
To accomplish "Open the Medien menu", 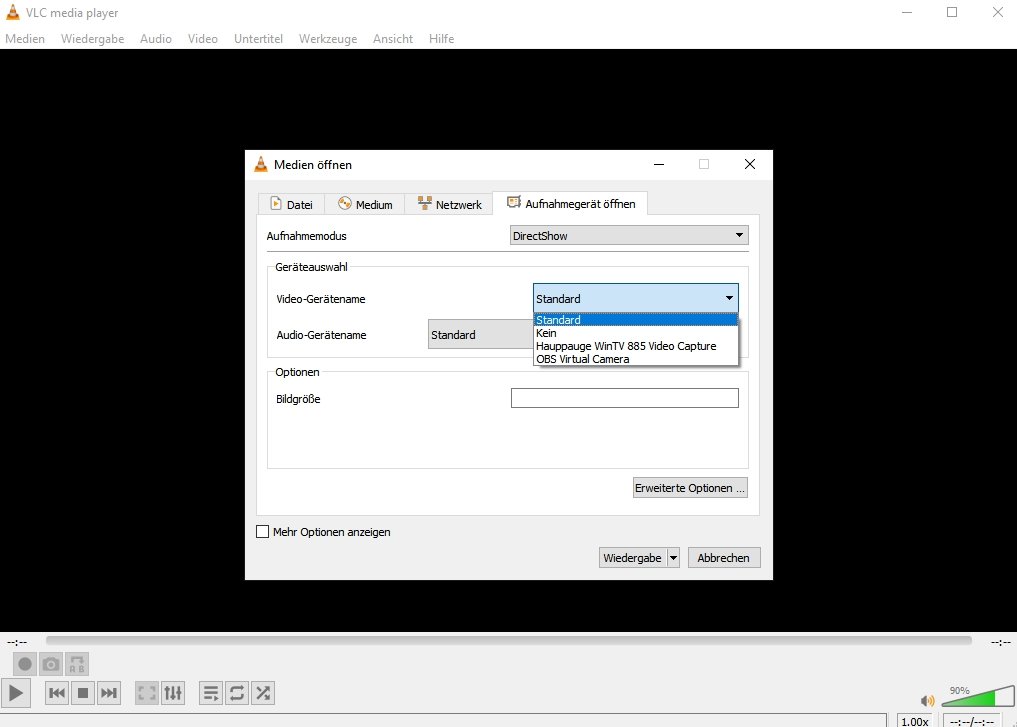I will [x=25, y=39].
